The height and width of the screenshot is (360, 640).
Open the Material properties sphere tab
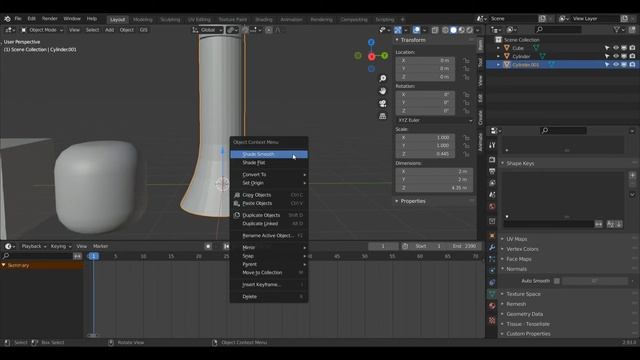tap(492, 306)
